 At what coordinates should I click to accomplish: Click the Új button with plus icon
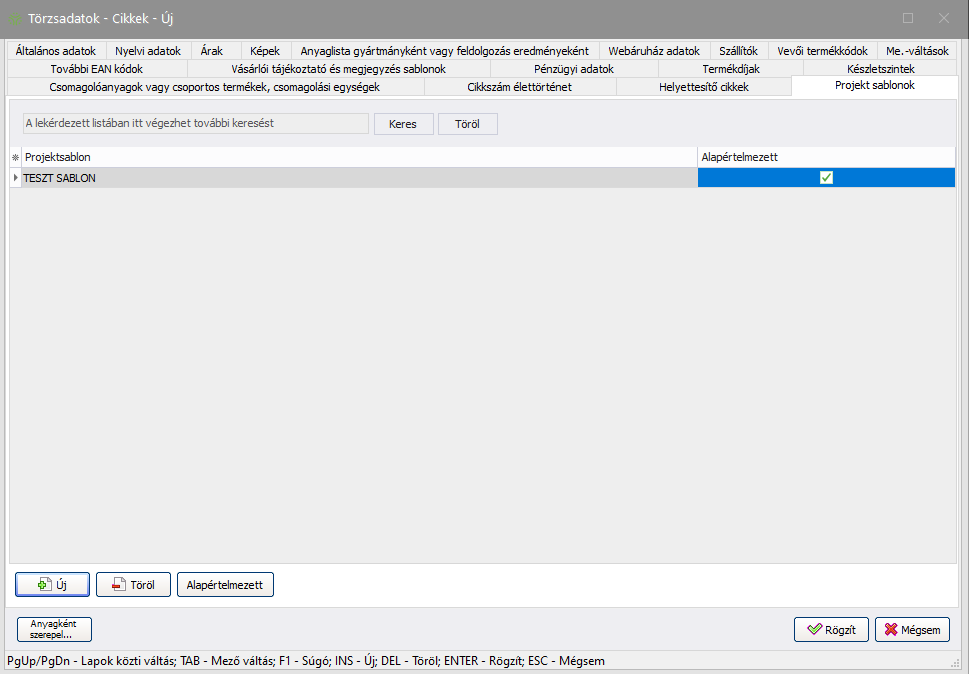pos(53,585)
